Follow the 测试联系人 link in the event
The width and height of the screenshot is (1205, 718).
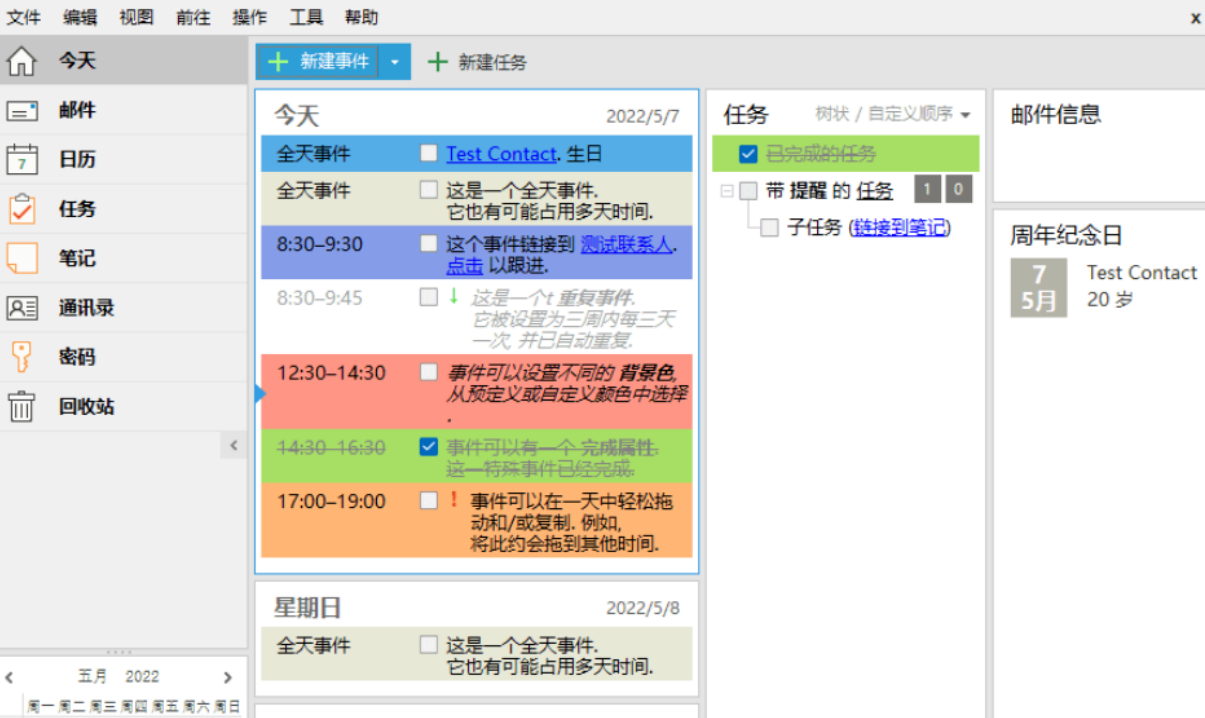(x=627, y=244)
